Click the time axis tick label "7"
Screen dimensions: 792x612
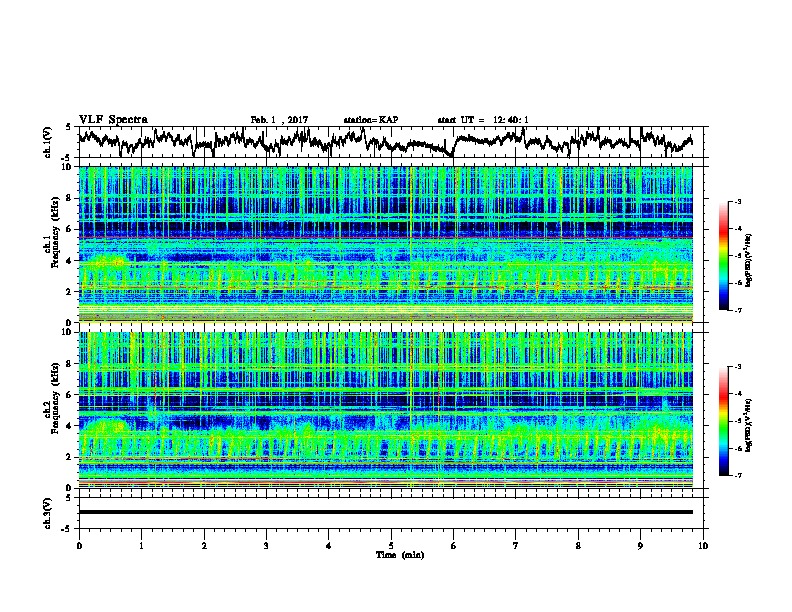coord(516,546)
